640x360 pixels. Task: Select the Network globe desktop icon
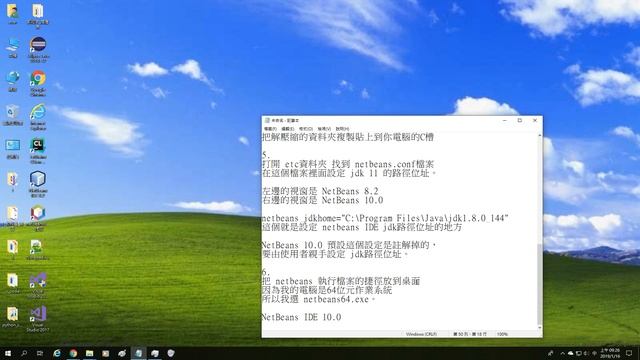click(x=13, y=81)
